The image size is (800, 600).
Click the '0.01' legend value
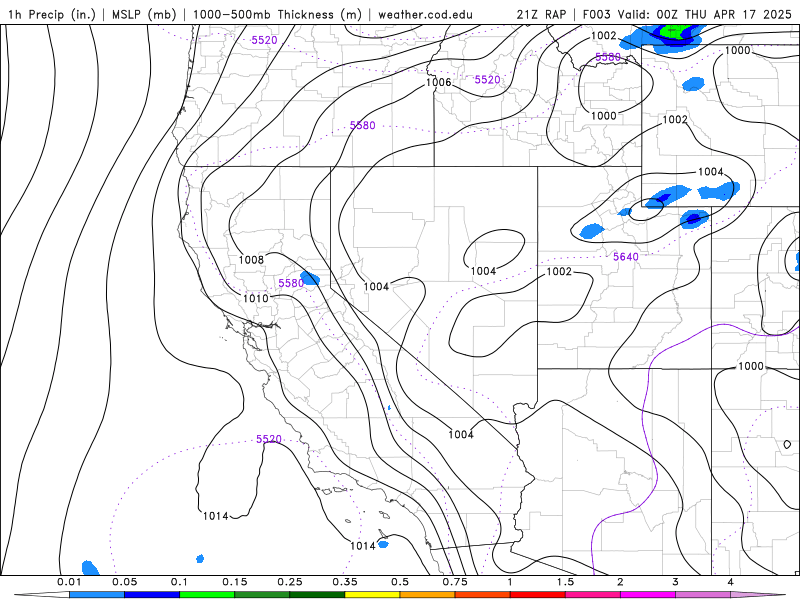pos(69,582)
